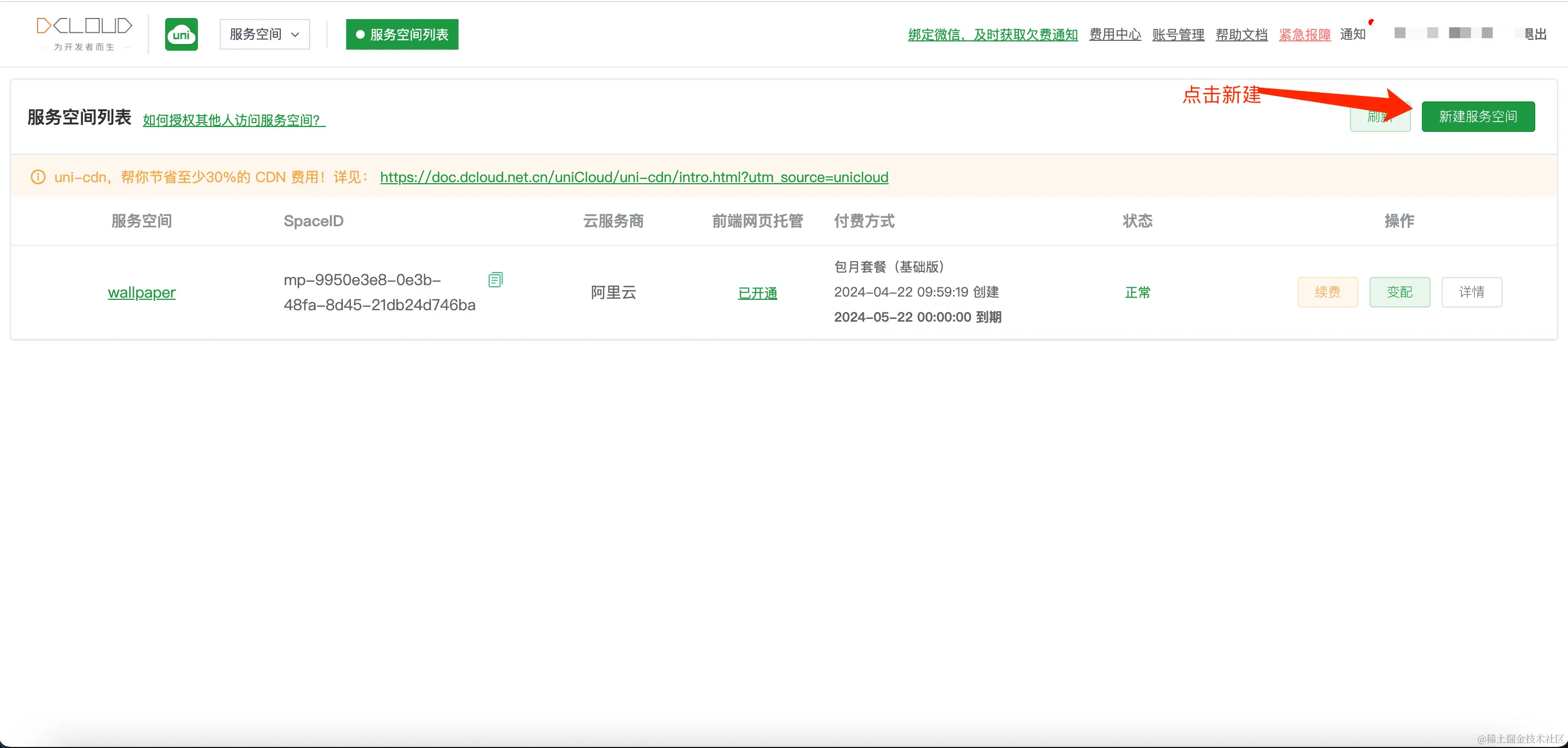Open the 服务空间 dropdown
1568x748 pixels.
pyautogui.click(x=264, y=34)
